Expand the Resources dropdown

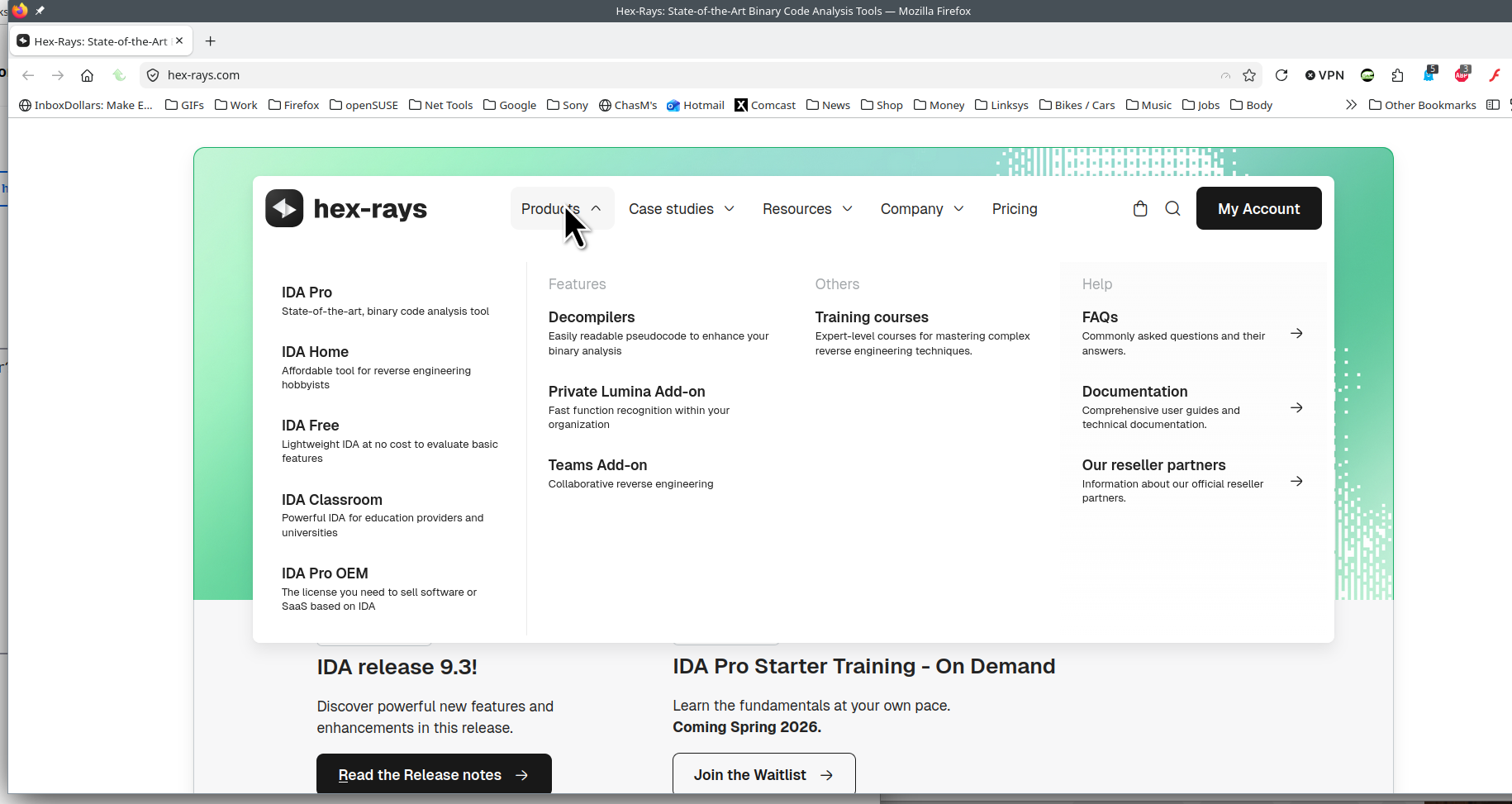pos(807,209)
